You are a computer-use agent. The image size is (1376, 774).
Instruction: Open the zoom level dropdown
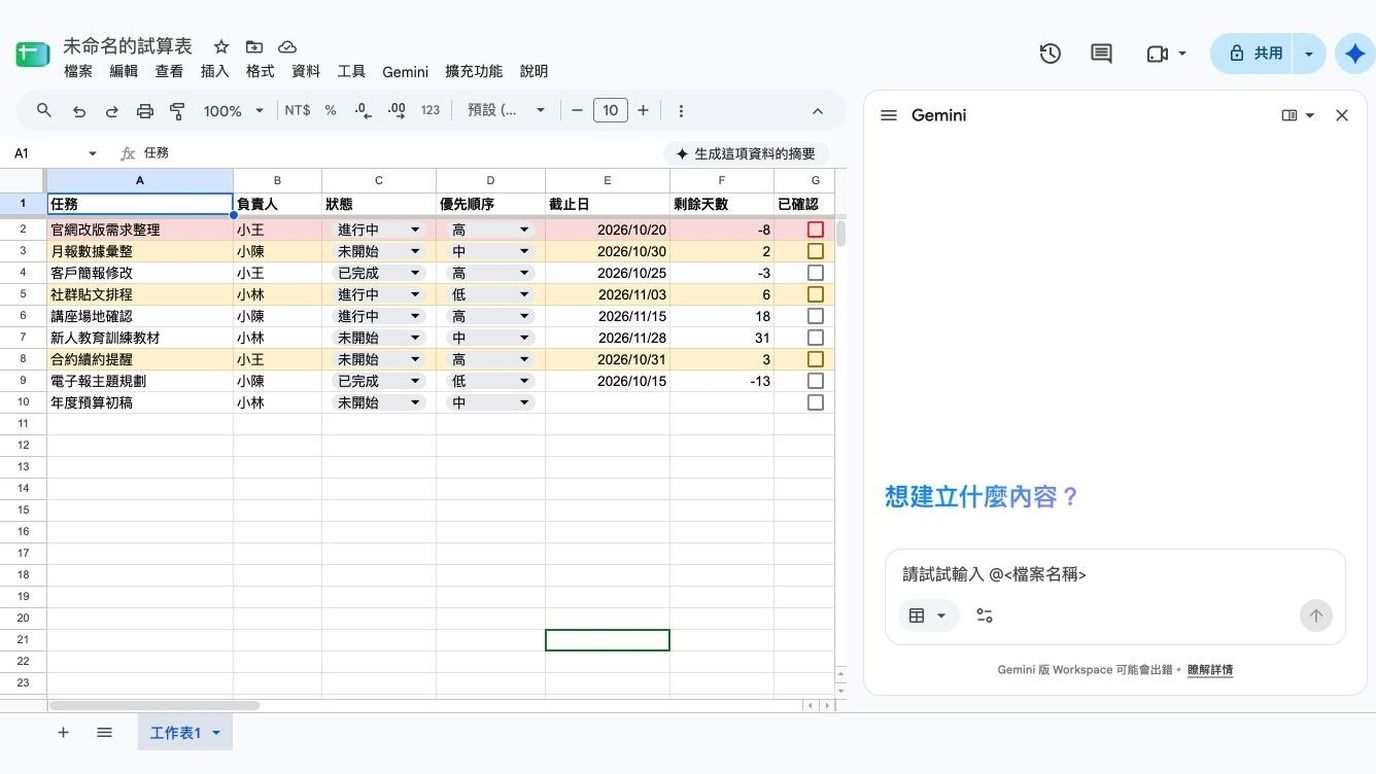click(234, 111)
